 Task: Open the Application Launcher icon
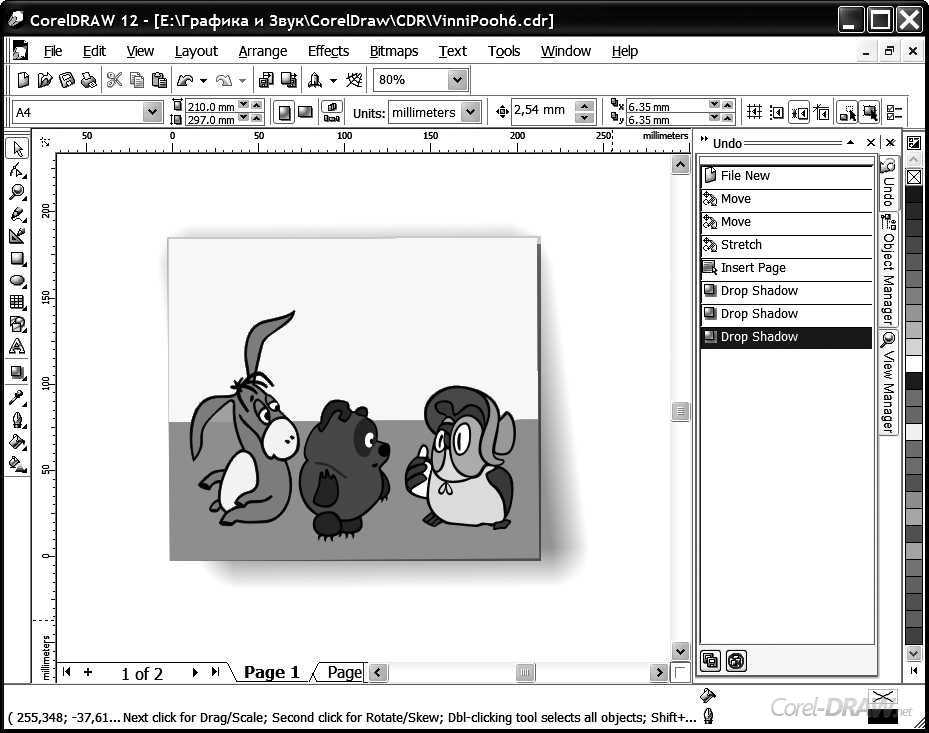click(x=315, y=79)
